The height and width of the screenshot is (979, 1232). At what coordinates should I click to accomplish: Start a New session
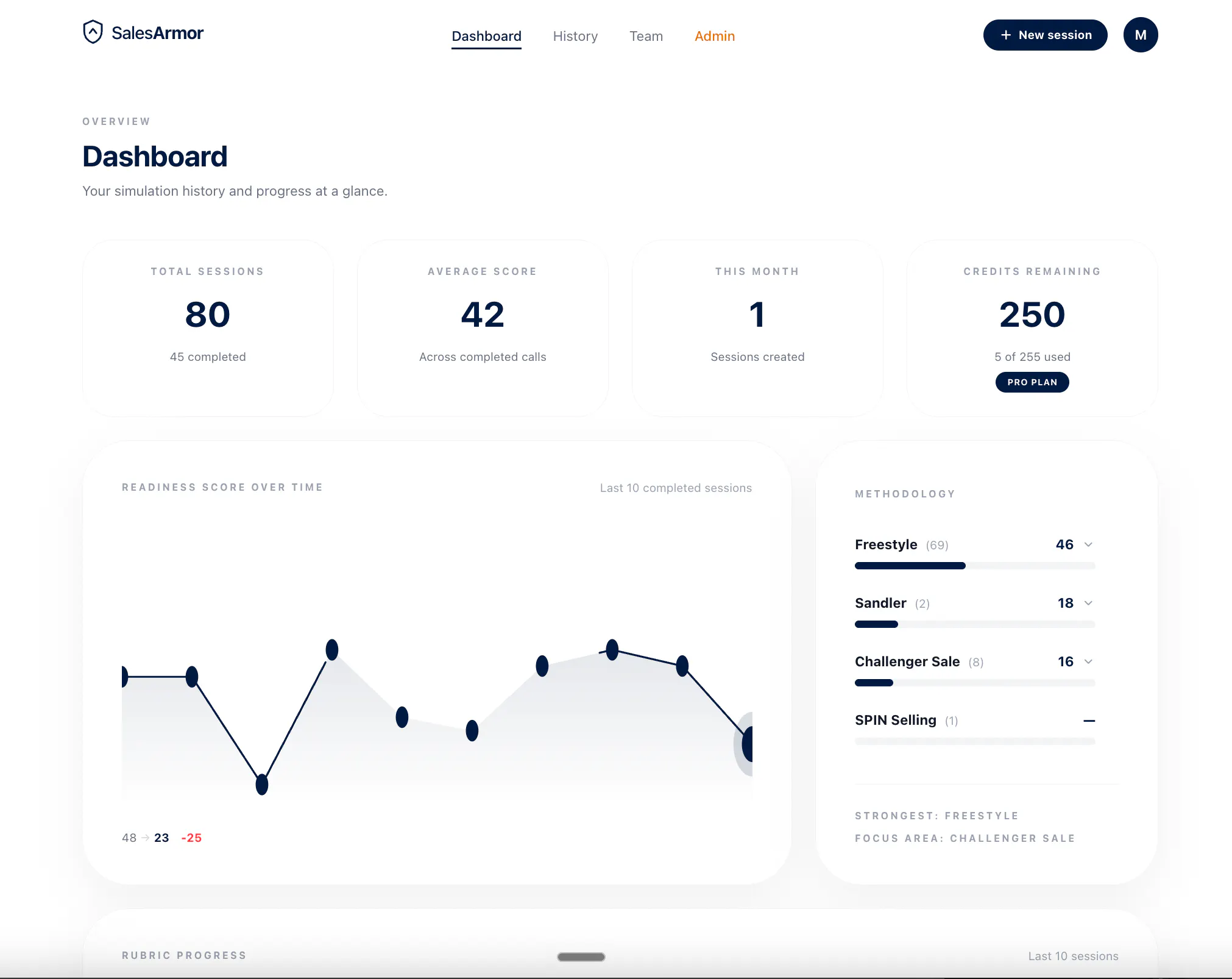pyautogui.click(x=1045, y=35)
